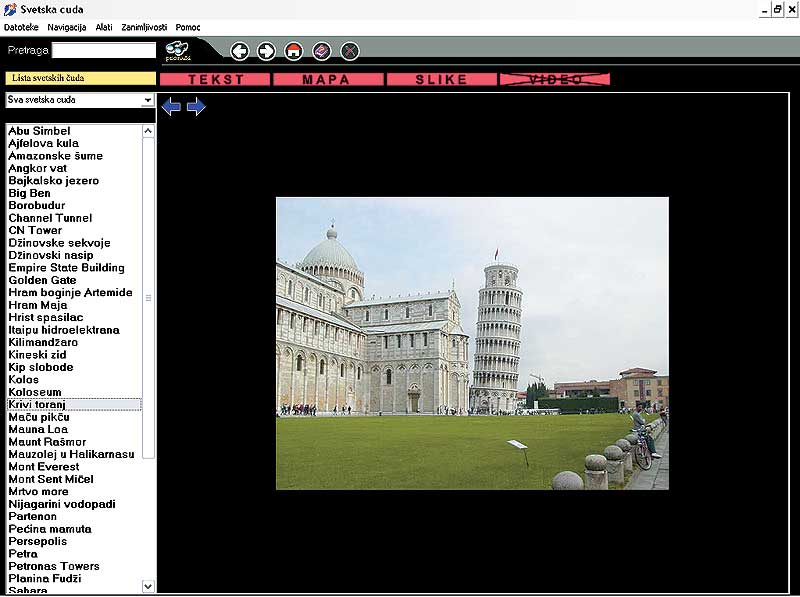Click the Lista svetskih čuda button
The width and height of the screenshot is (800, 597).
click(x=81, y=78)
